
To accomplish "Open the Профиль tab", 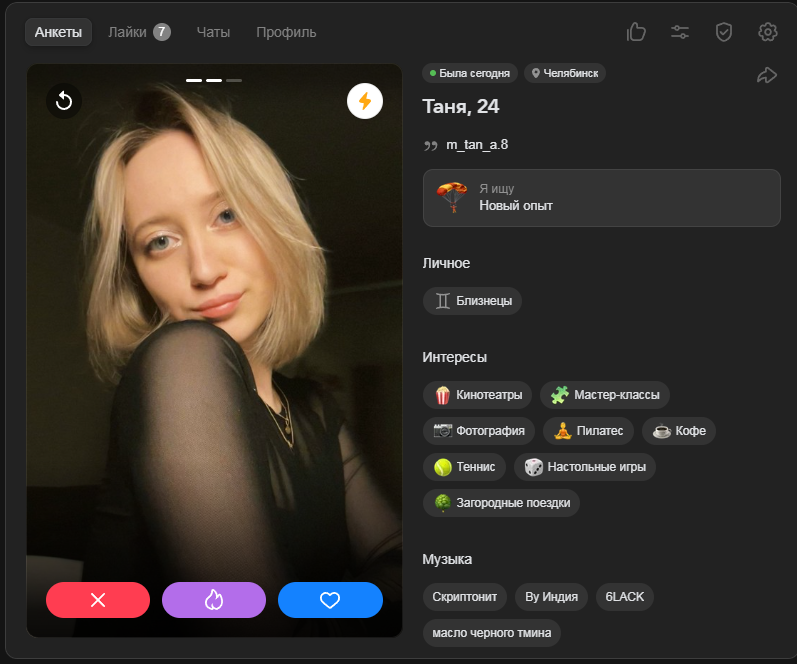I will pos(286,32).
